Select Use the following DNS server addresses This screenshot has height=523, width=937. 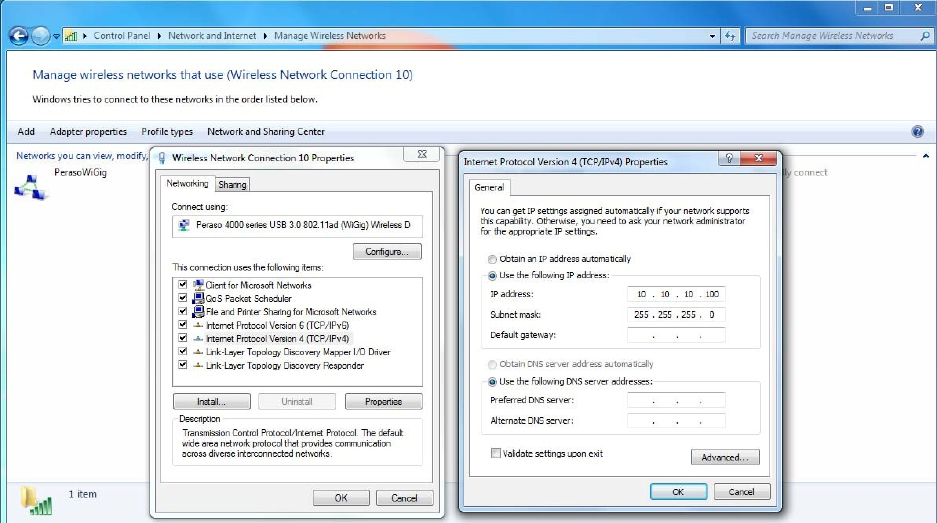[492, 382]
